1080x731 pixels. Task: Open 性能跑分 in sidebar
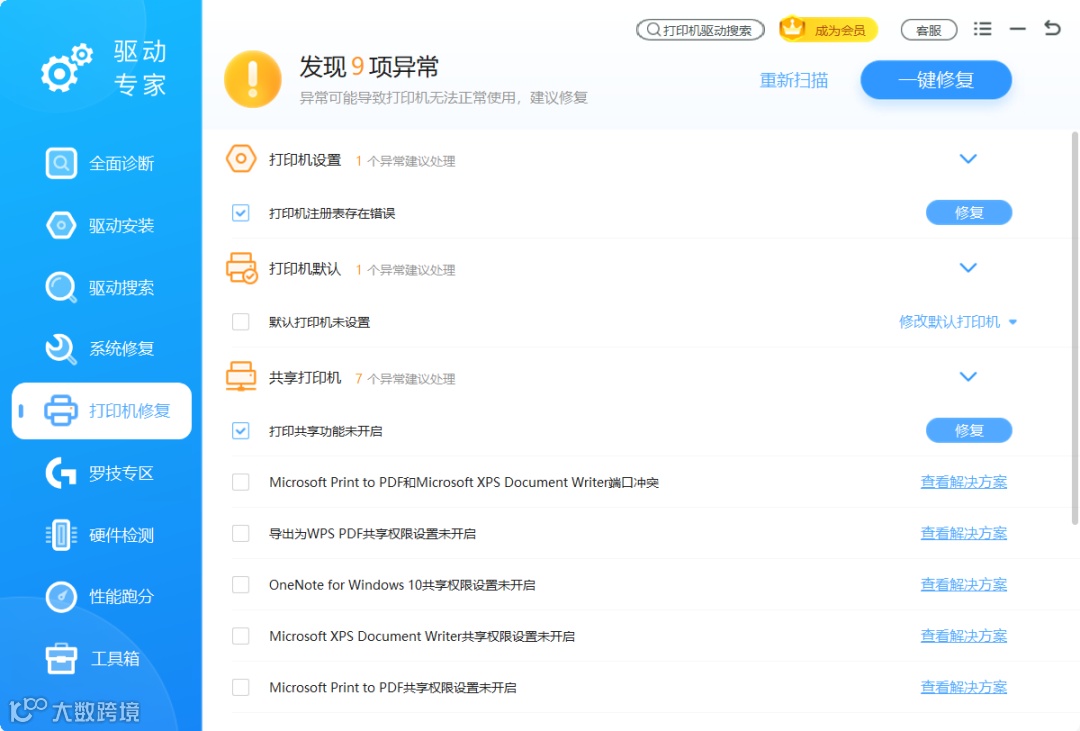pyautogui.click(x=100, y=597)
